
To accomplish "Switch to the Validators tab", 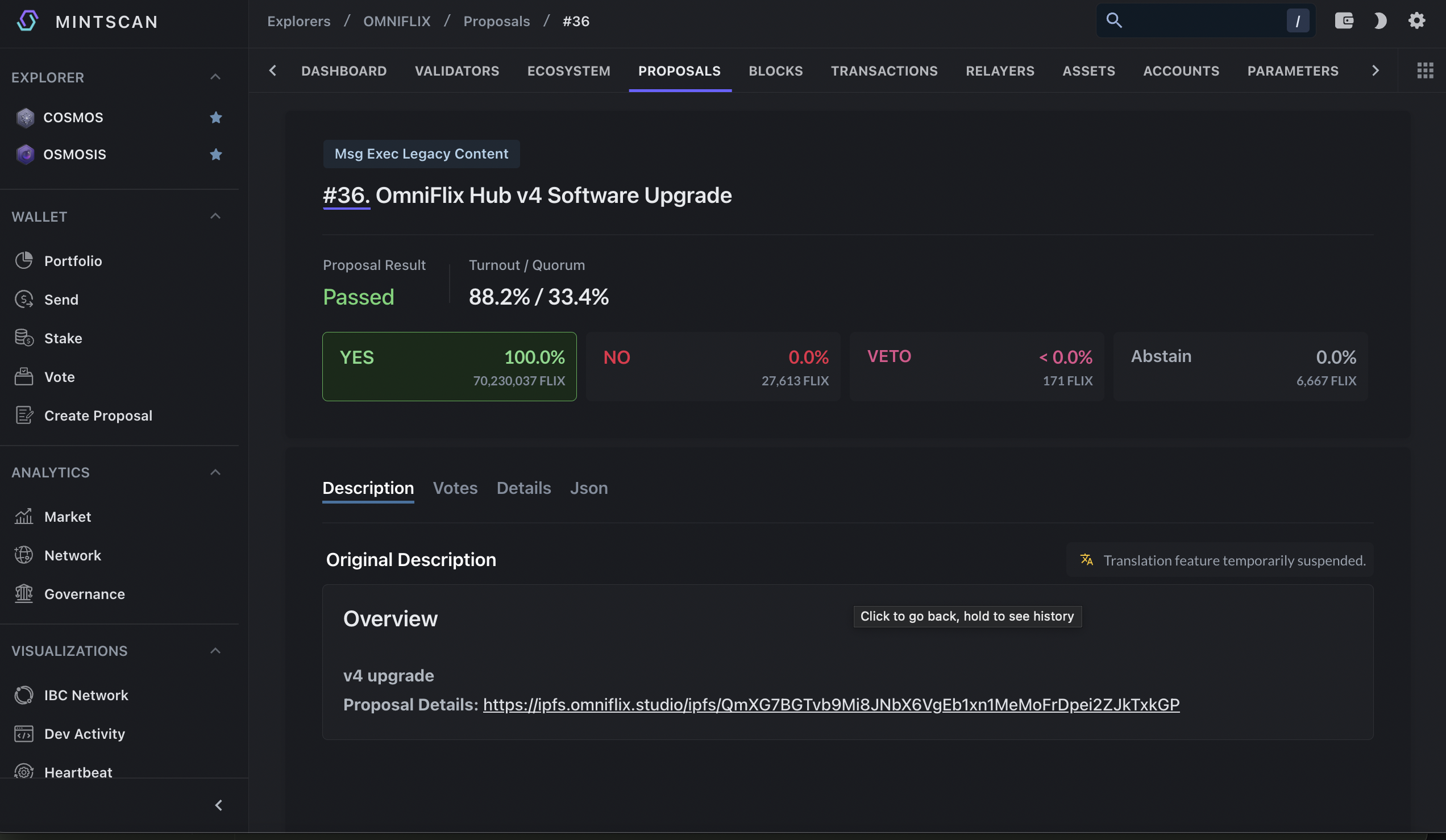I will click(x=457, y=70).
